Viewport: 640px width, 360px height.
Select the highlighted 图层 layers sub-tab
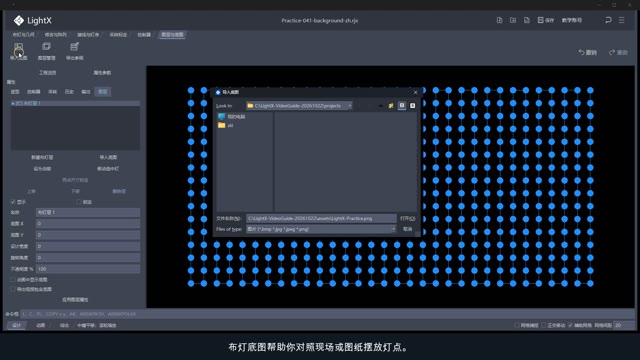point(102,92)
